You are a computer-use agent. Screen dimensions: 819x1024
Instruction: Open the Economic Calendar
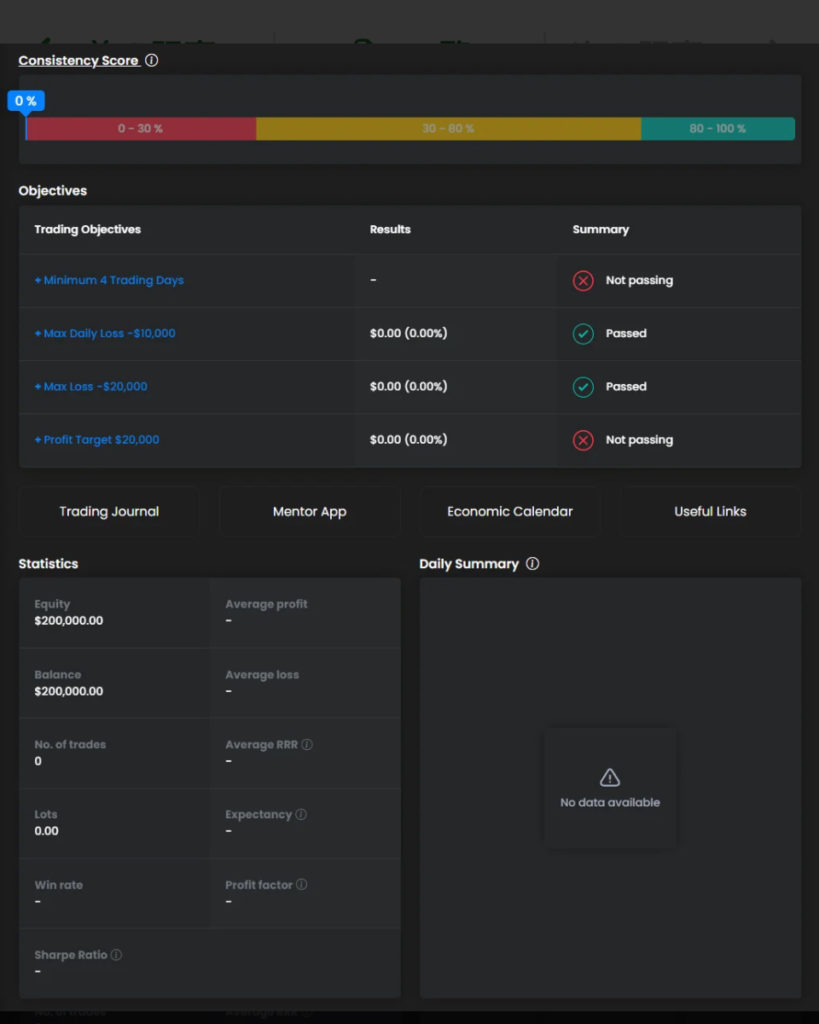(x=510, y=512)
